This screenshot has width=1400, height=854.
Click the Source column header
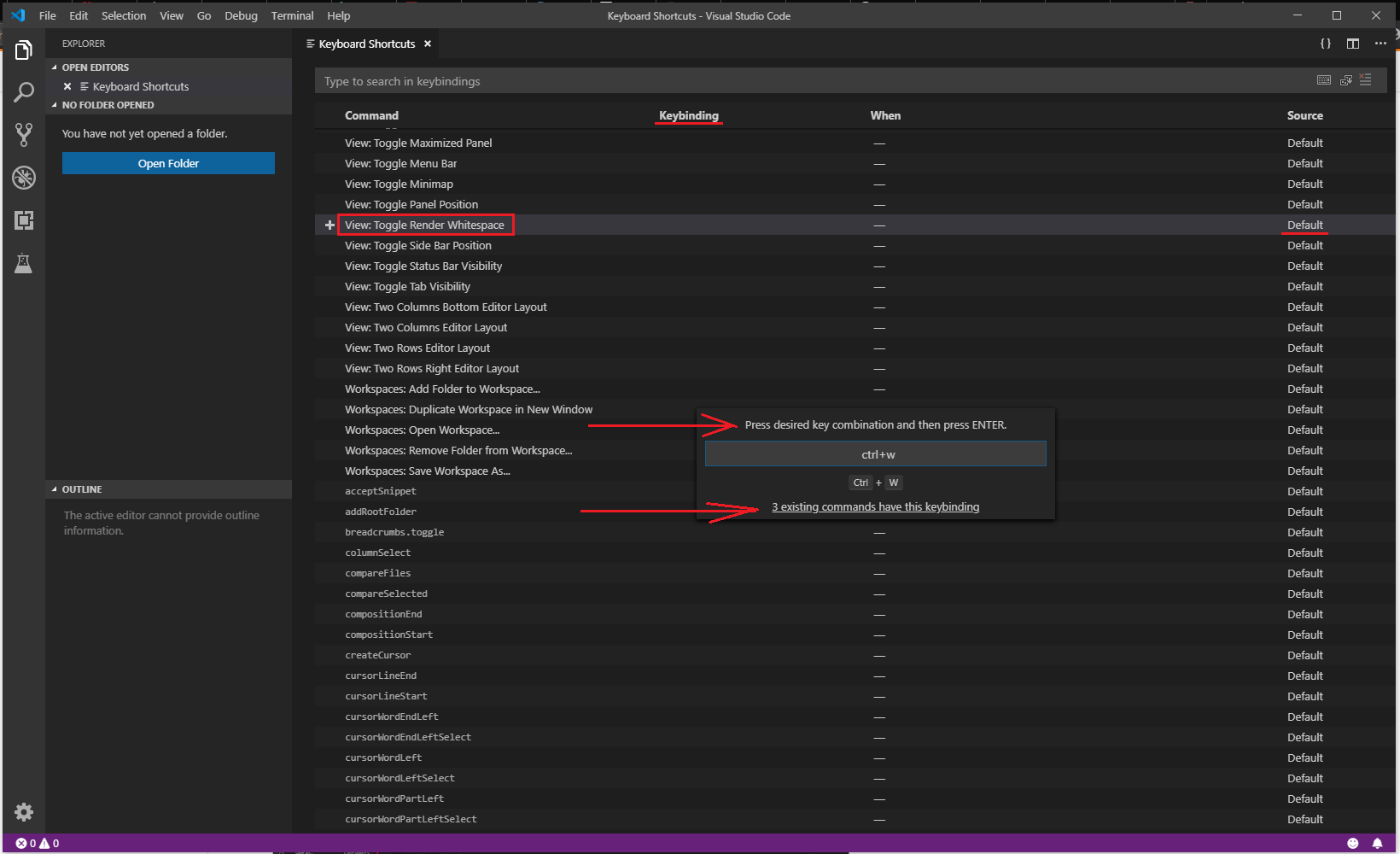click(1305, 115)
